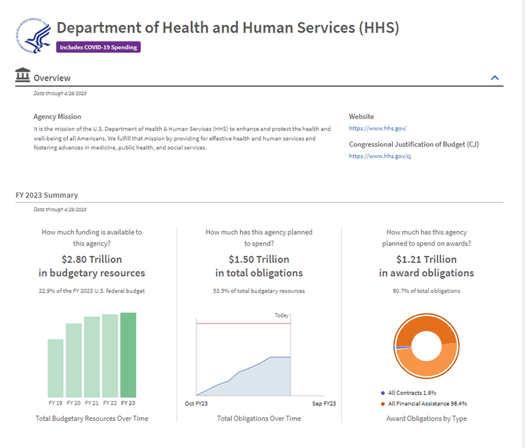This screenshot has height=448, width=525.
Task: Collapse the Overview section chevron
Action: pos(495,78)
